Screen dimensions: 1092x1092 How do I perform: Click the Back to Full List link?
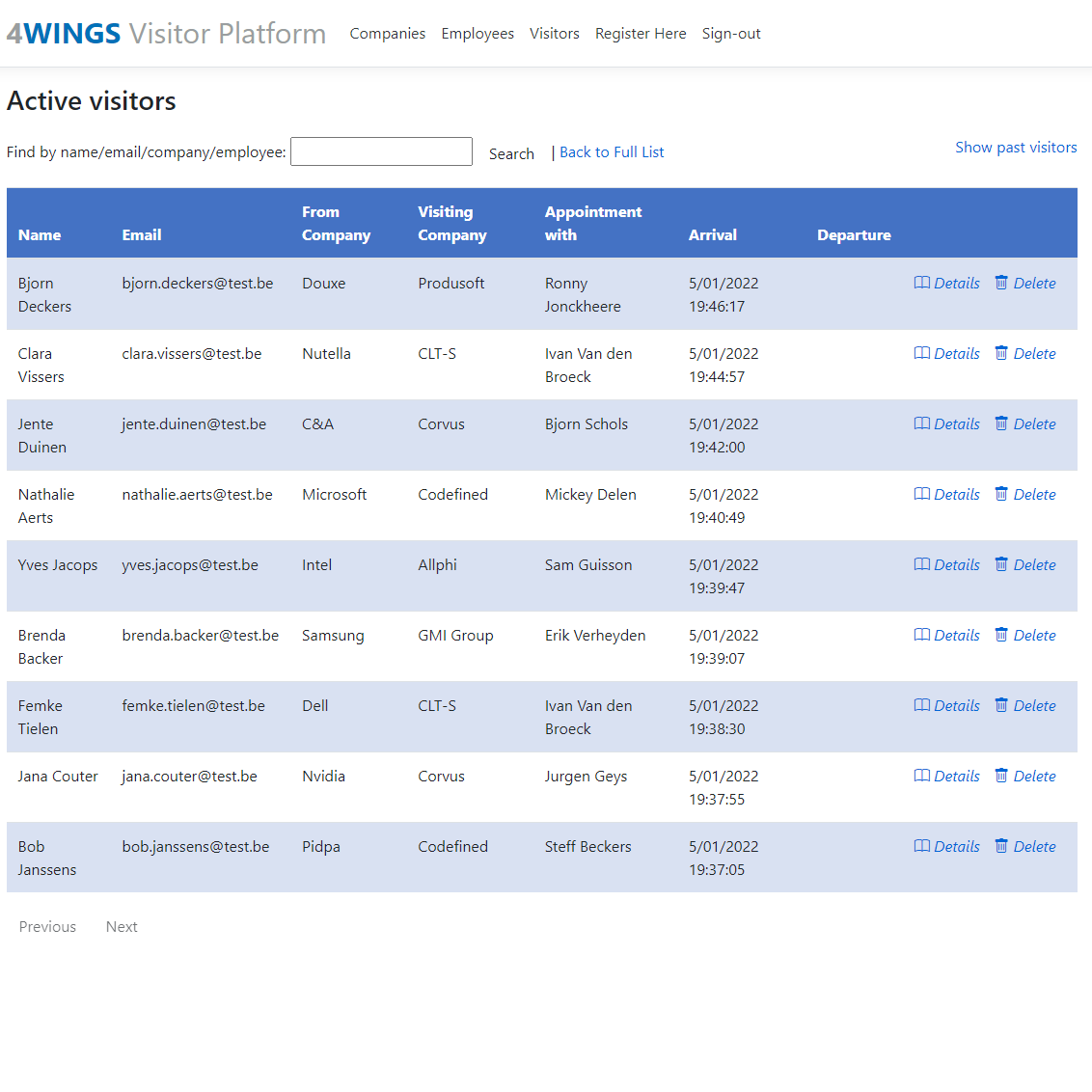click(612, 151)
